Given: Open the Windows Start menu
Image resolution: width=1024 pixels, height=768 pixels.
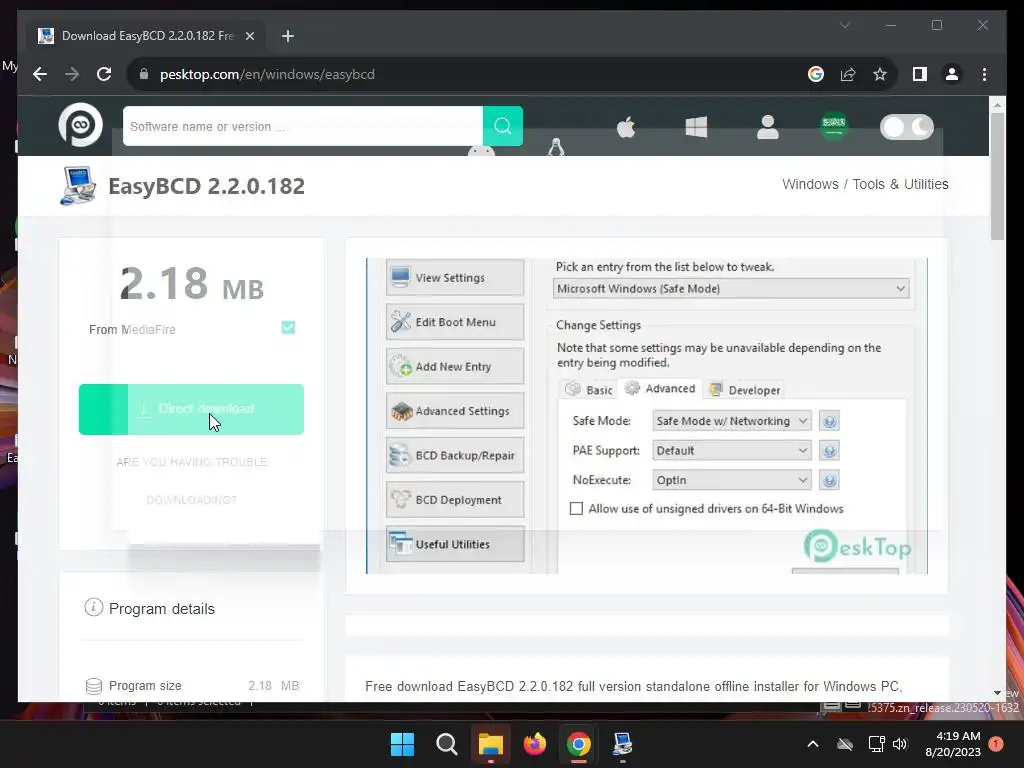Looking at the screenshot, I should [x=402, y=744].
